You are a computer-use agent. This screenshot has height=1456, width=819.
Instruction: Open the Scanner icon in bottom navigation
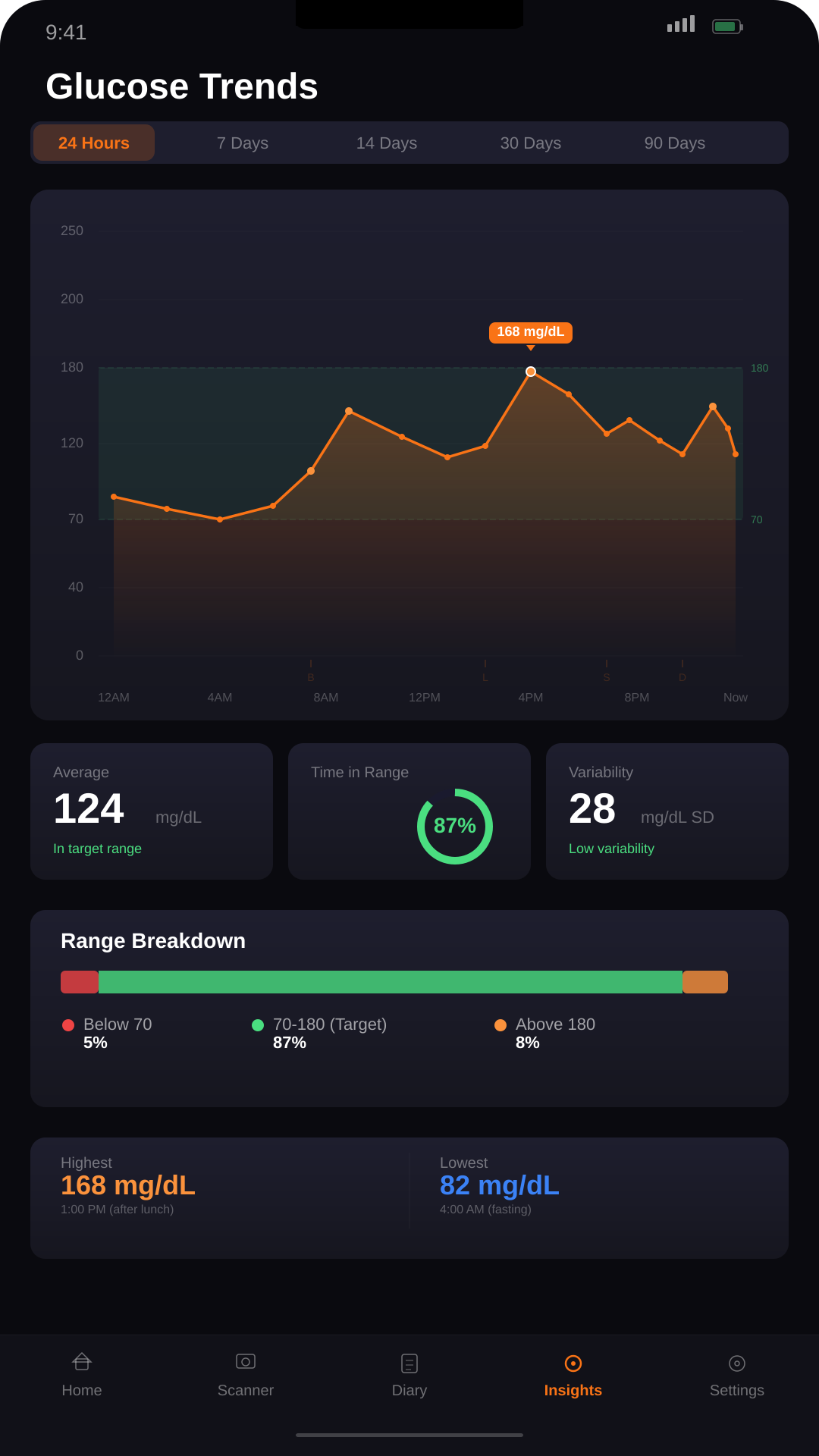(246, 1362)
